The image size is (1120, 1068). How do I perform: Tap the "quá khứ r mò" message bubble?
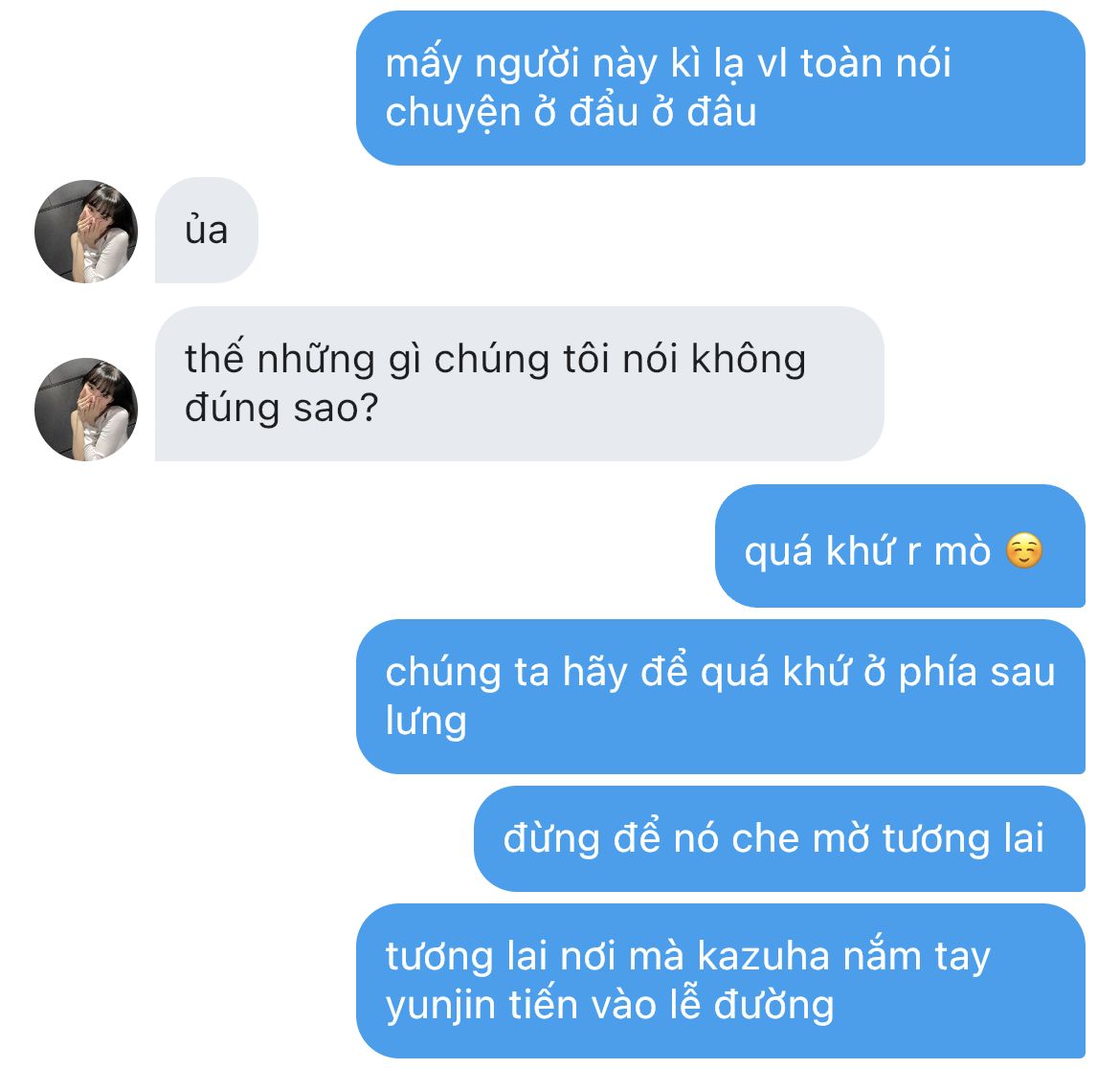(900, 546)
